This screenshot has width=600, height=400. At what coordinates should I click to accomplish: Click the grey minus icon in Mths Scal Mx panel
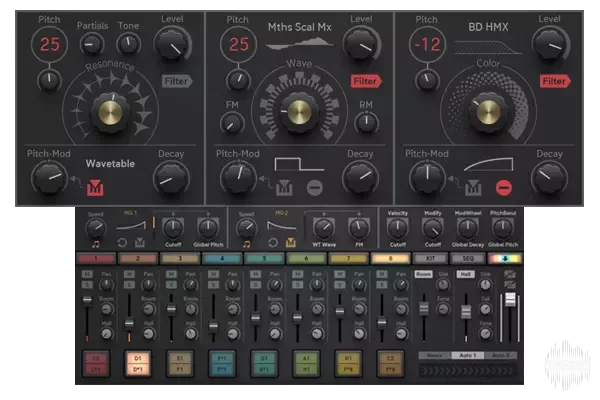(315, 188)
